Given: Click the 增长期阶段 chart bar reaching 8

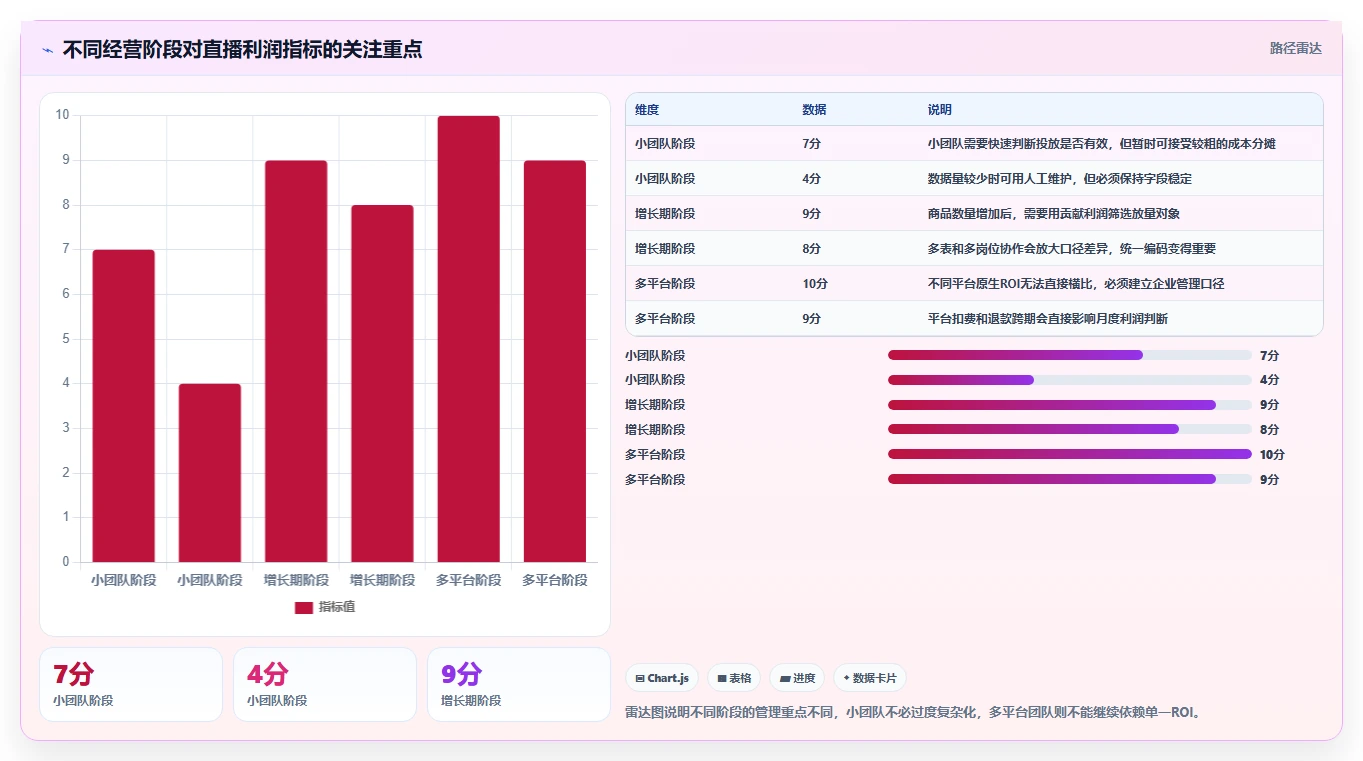Looking at the screenshot, I should coord(382,384).
